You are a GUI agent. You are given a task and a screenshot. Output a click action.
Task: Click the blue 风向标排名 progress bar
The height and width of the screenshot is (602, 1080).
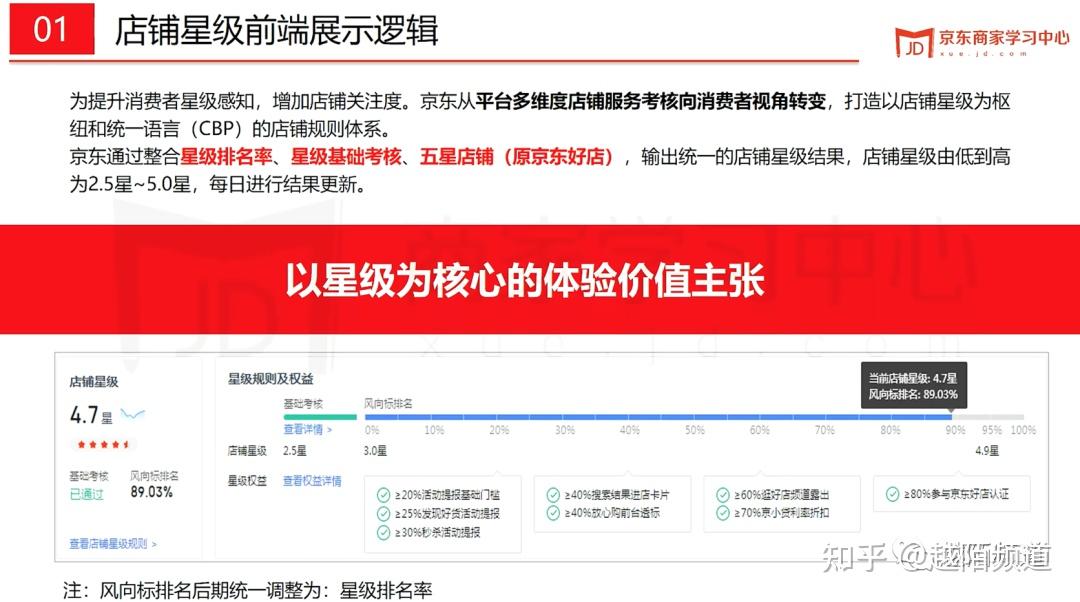658,417
